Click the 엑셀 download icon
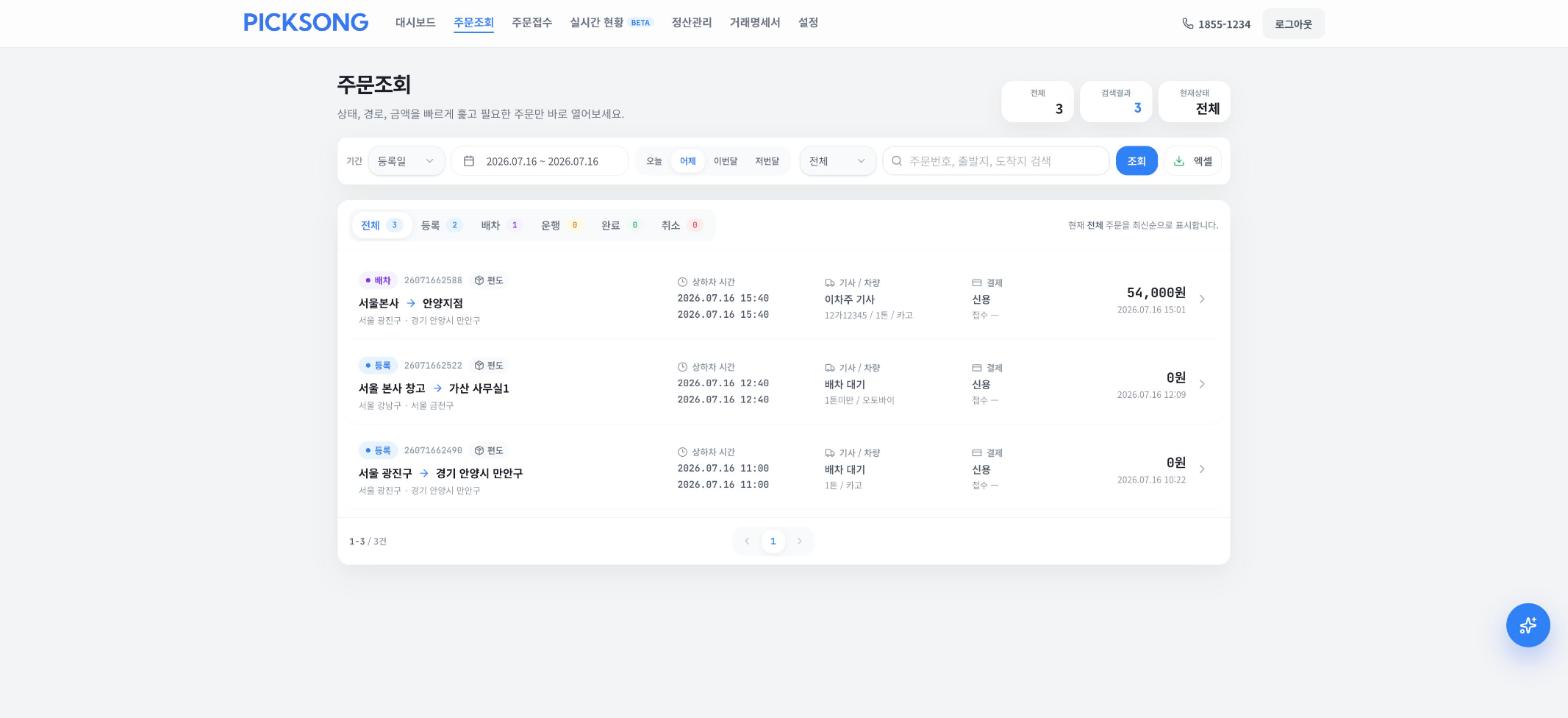This screenshot has height=718, width=1568. [x=1179, y=161]
